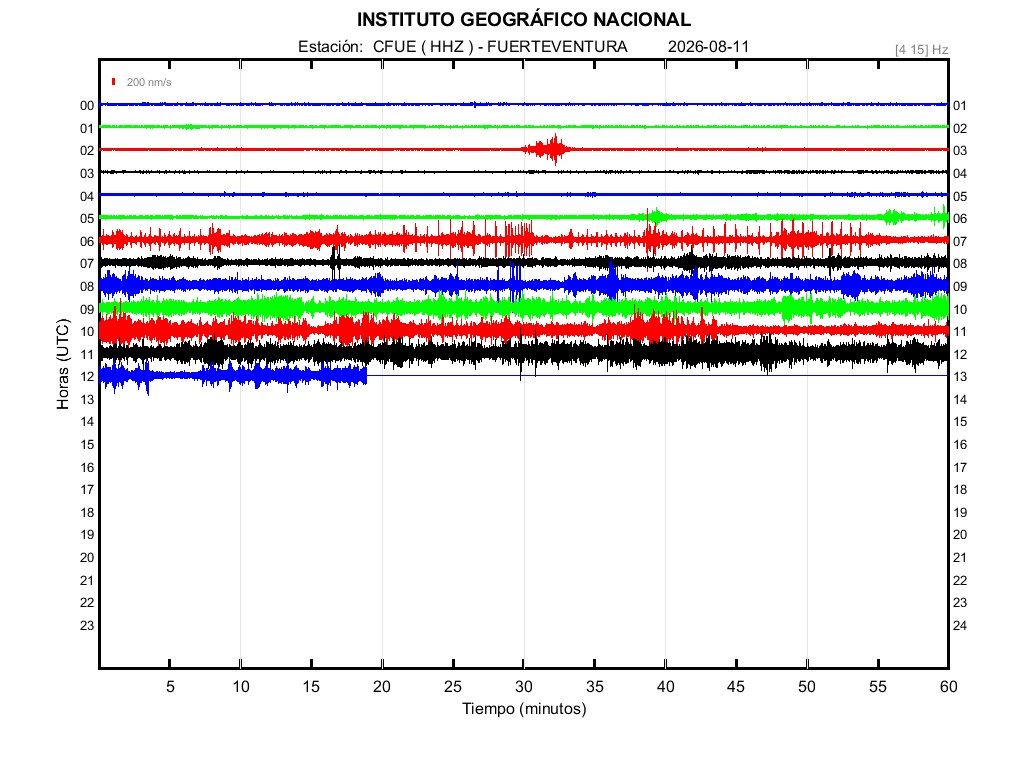The height and width of the screenshot is (768, 1024).
Task: Click the 55 minute tick label on Tiempo axis
Action: (x=878, y=686)
